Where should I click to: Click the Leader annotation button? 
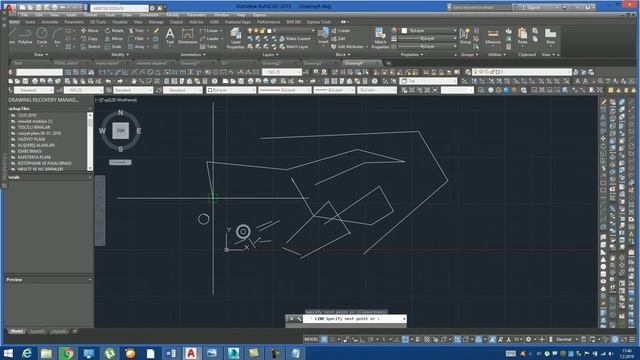[210, 39]
